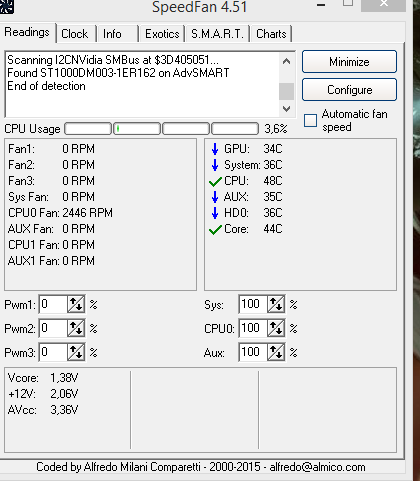Click the green check icon beside Core
The image size is (420, 481).
215,229
